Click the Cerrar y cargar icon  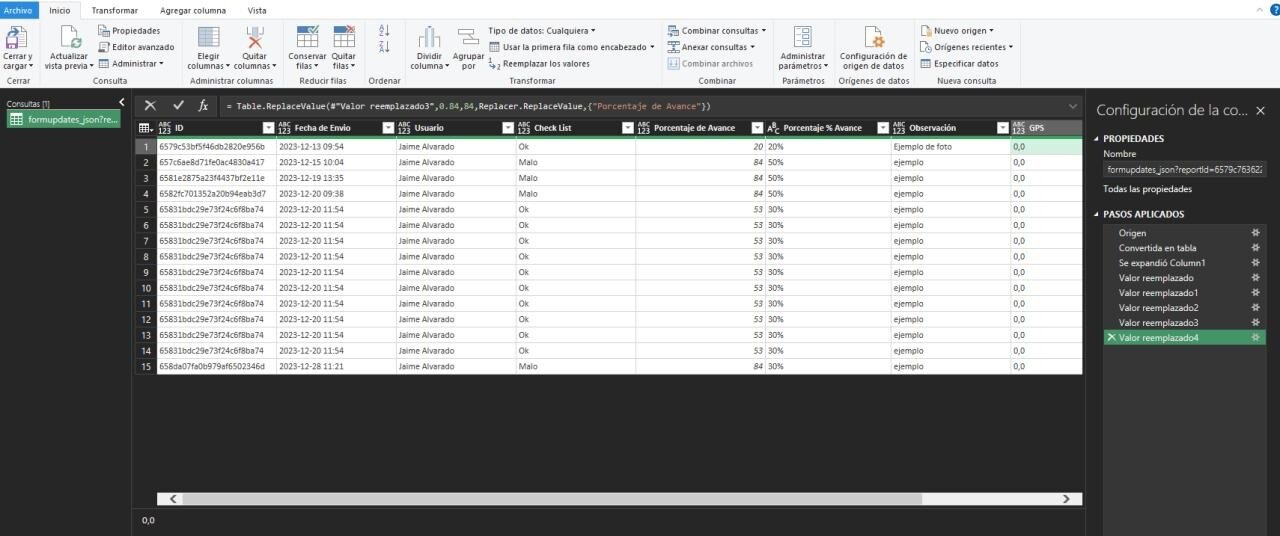(x=17, y=39)
